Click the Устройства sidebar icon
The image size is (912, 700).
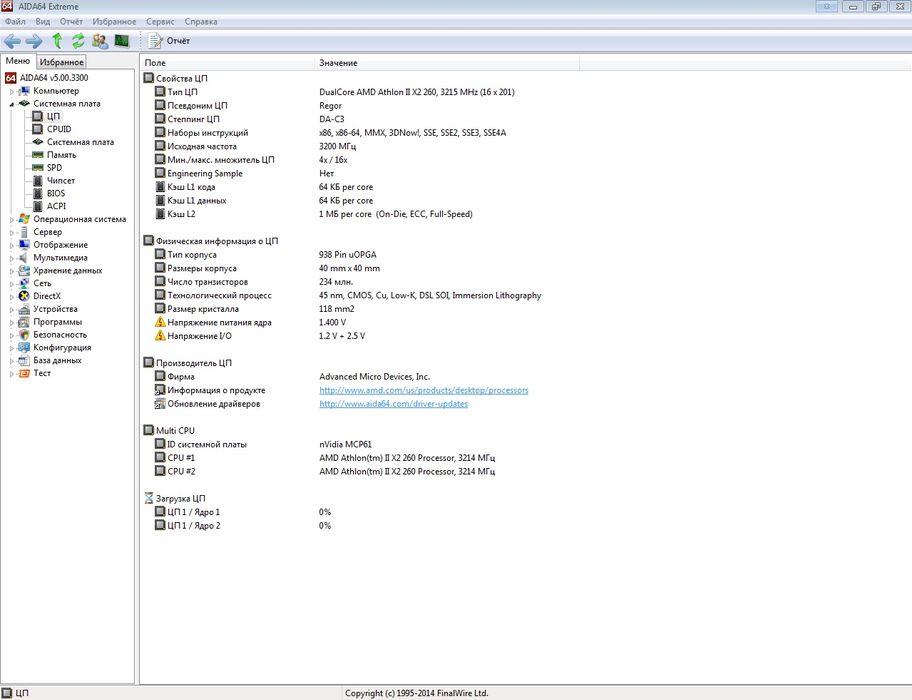click(x=24, y=309)
